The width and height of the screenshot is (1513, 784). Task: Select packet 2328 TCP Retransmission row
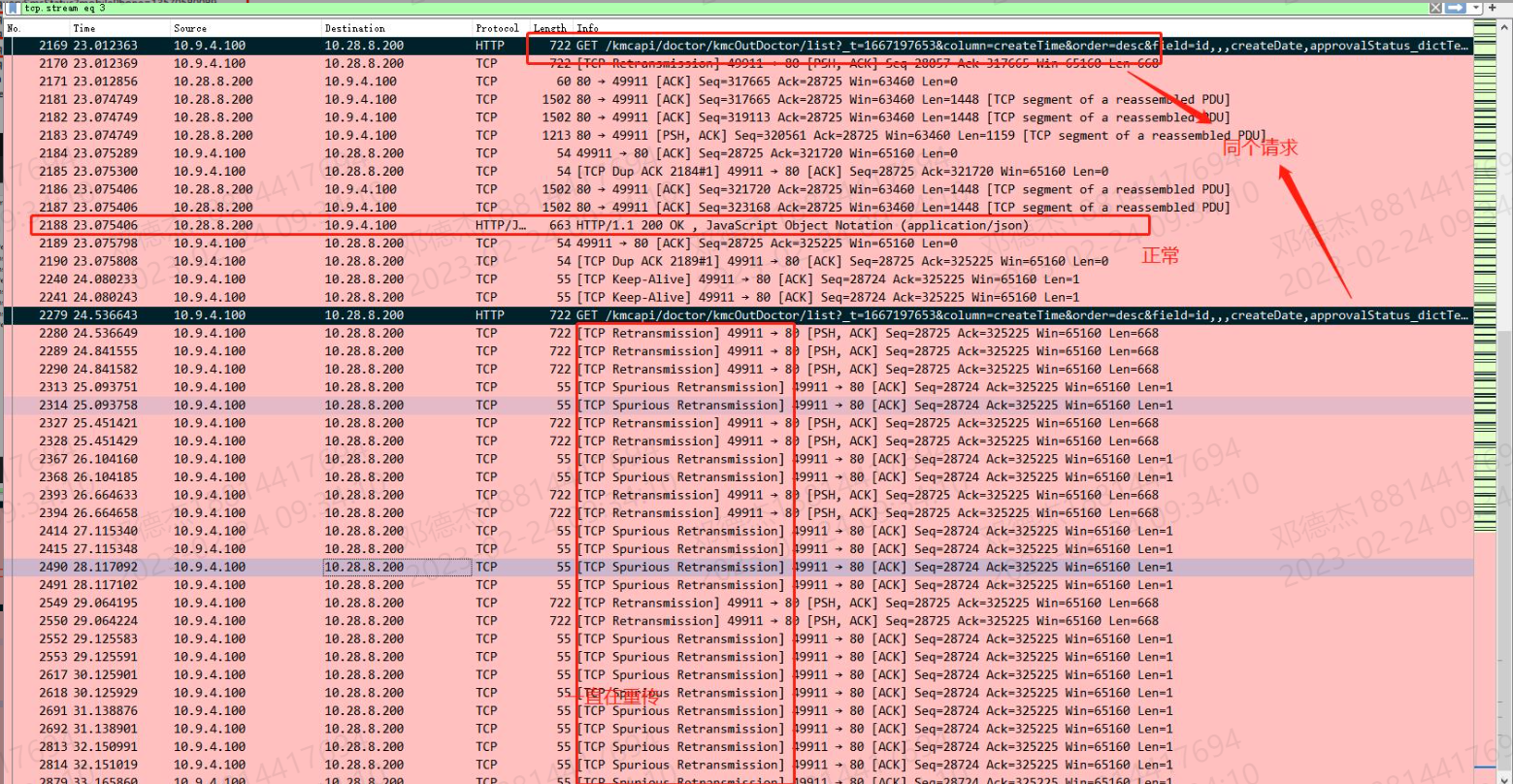tap(738, 441)
